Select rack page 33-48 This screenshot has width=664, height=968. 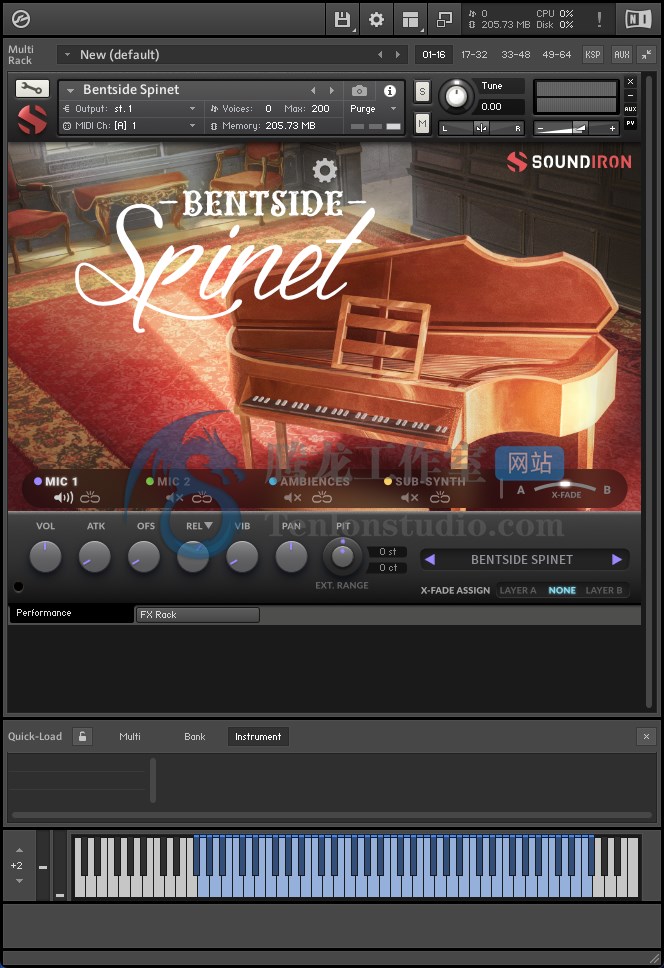pyautogui.click(x=516, y=54)
